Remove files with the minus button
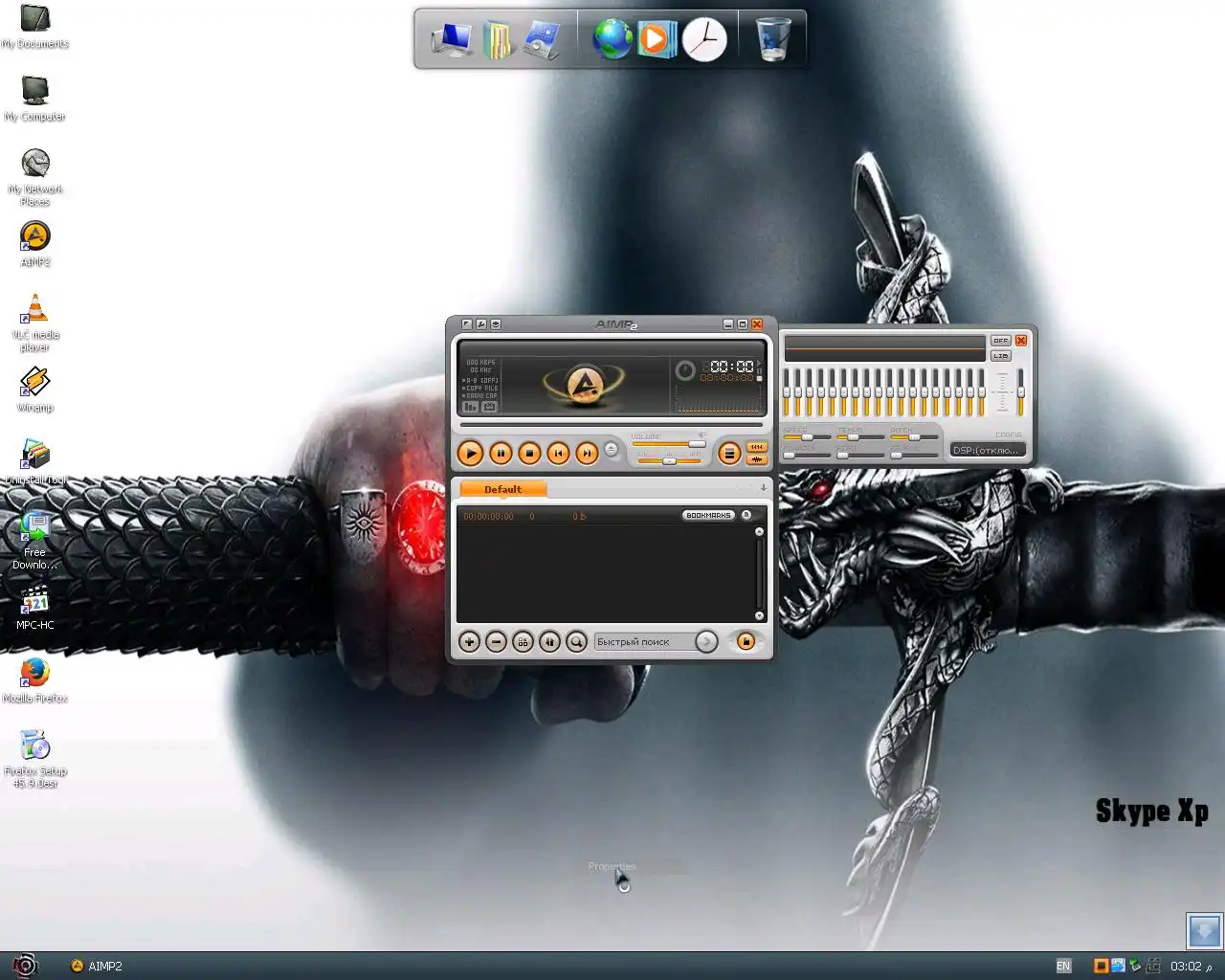 pos(496,642)
